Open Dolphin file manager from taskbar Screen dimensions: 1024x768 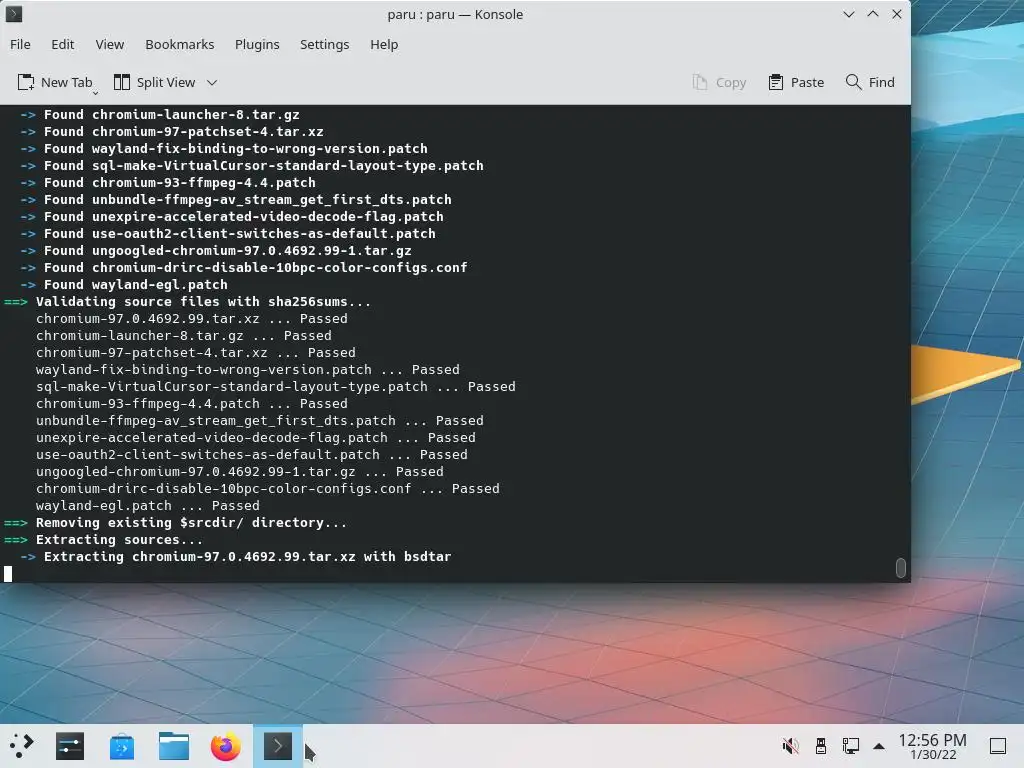click(x=174, y=746)
